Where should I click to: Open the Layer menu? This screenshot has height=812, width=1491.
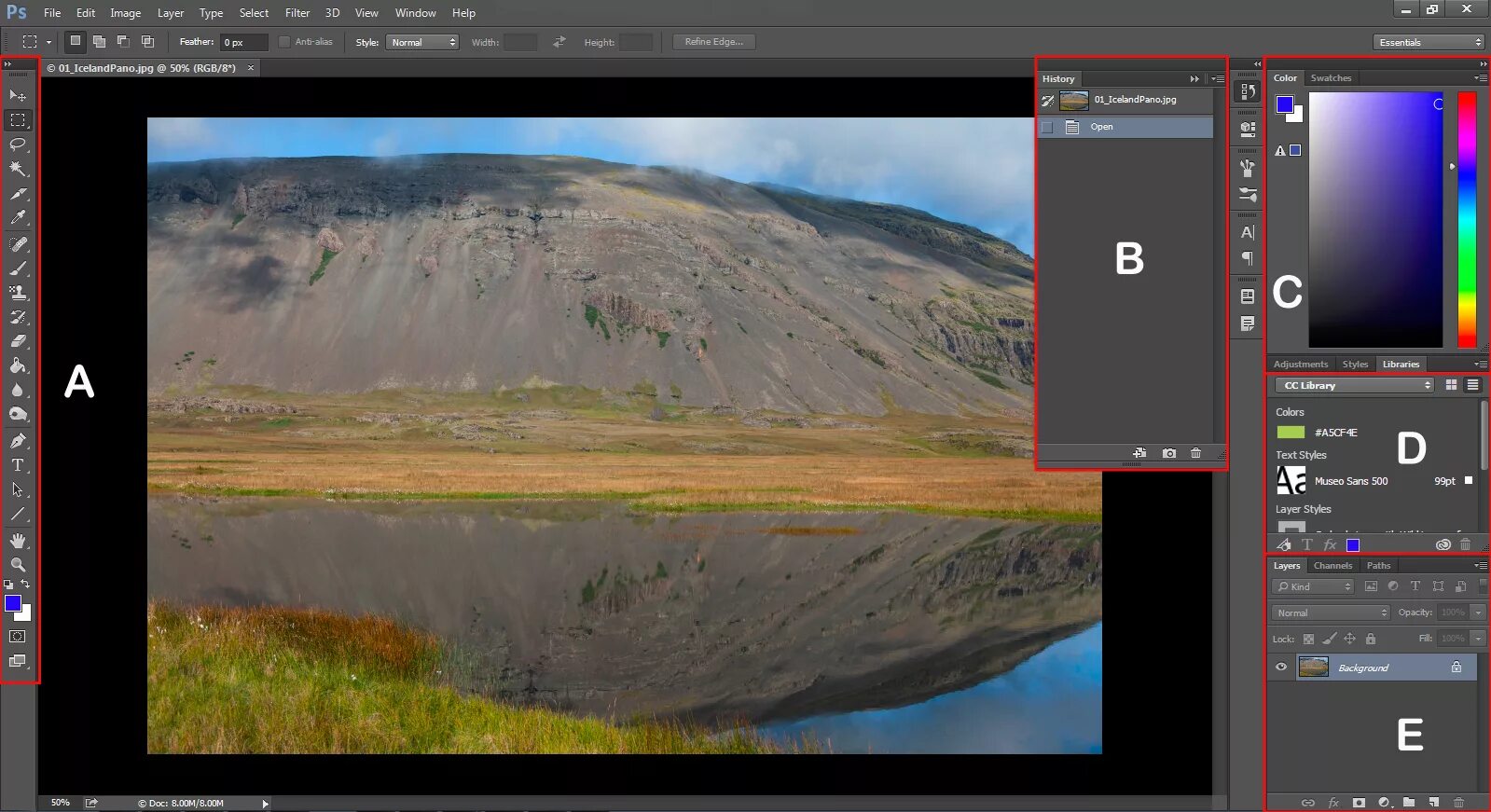click(171, 13)
